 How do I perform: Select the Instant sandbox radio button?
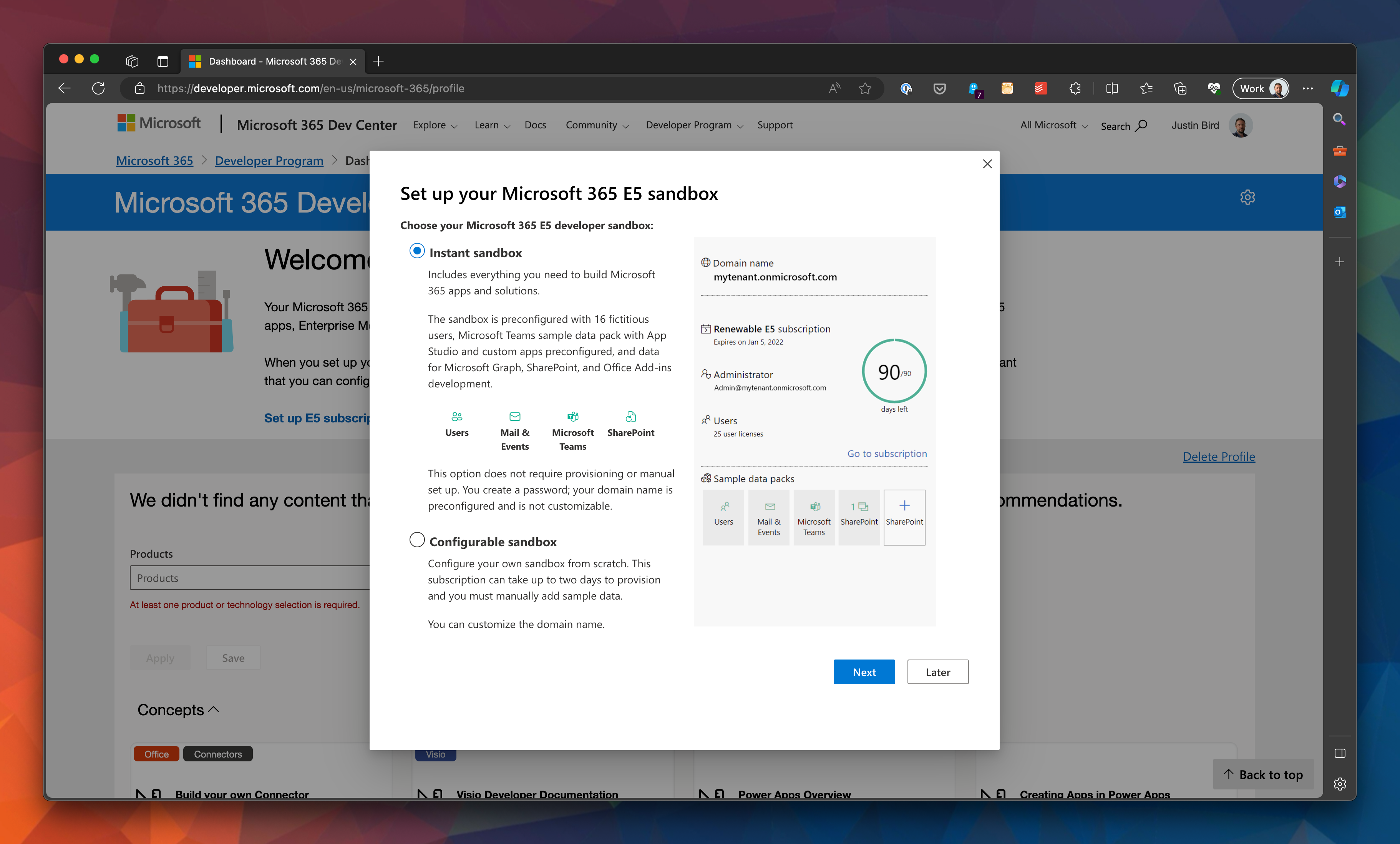click(x=417, y=251)
